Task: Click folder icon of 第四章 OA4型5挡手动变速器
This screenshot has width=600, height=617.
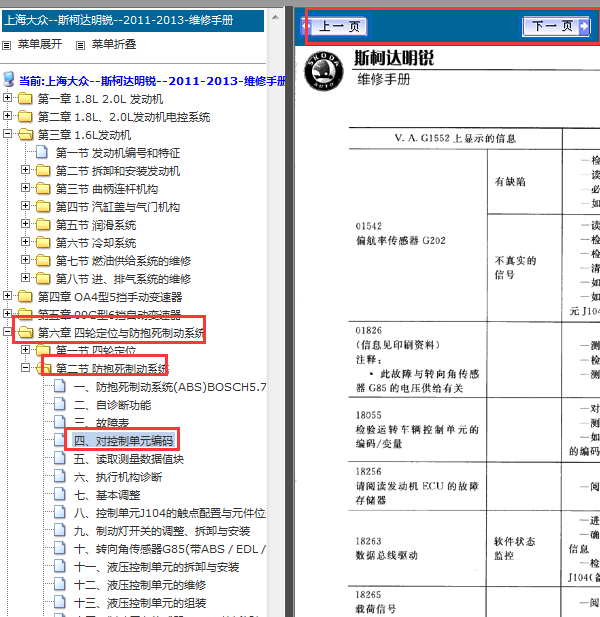Action: [x=25, y=296]
